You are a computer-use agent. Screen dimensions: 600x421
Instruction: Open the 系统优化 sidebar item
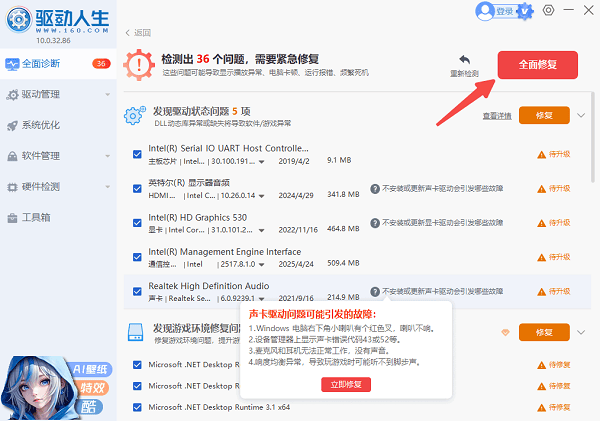[x=40, y=125]
